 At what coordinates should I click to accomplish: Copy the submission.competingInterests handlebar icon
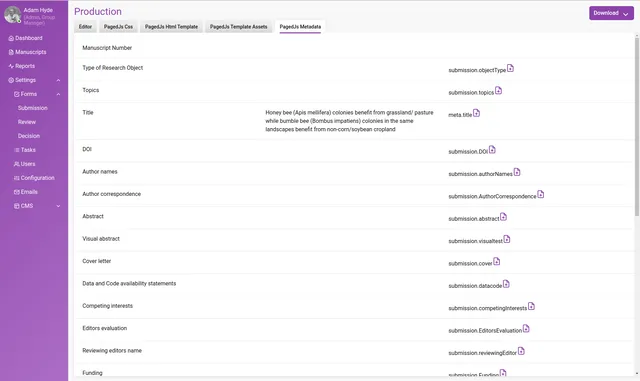[x=531, y=306]
